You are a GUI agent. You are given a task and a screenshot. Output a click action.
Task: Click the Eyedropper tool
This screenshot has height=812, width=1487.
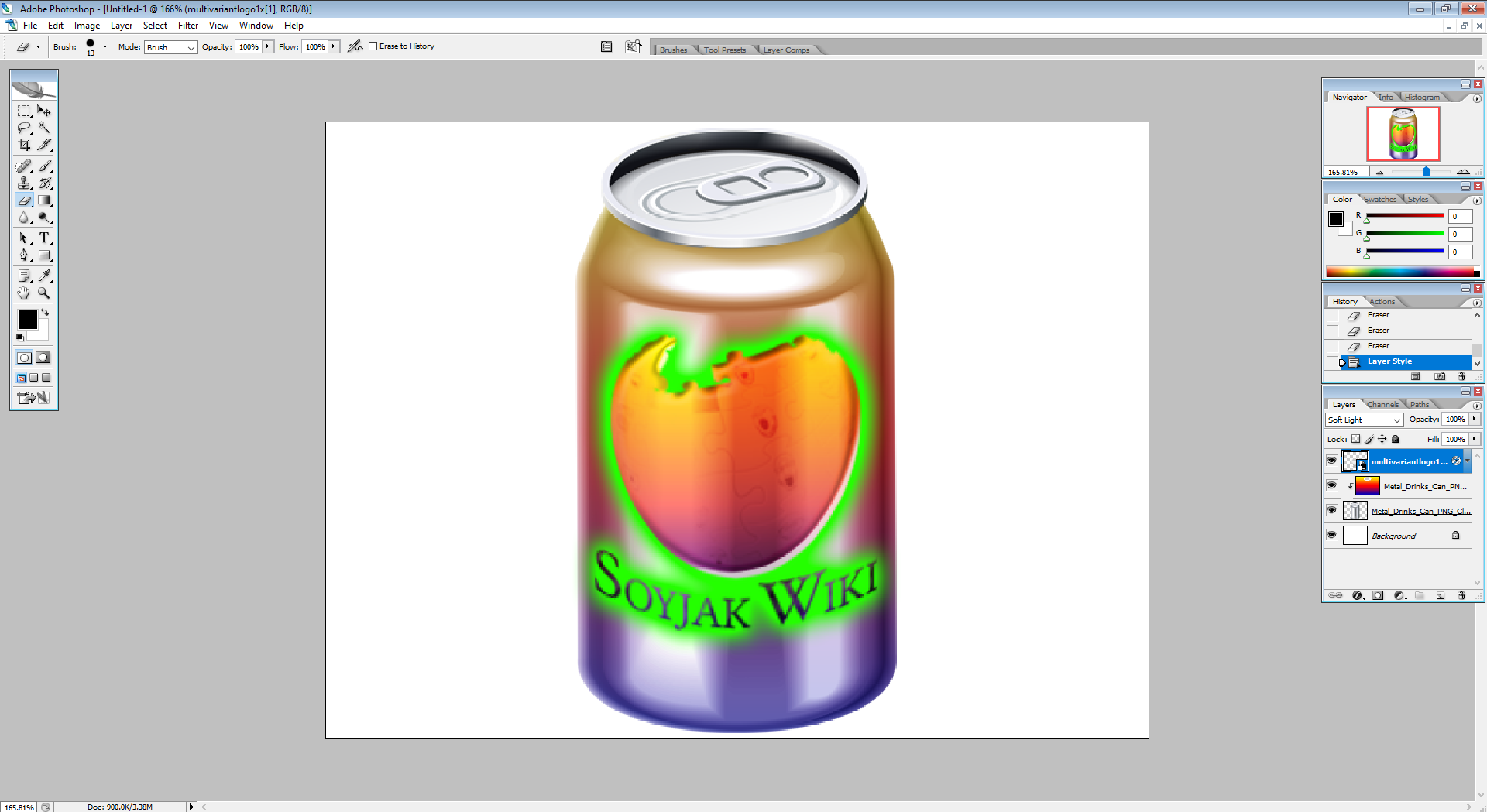click(44, 276)
